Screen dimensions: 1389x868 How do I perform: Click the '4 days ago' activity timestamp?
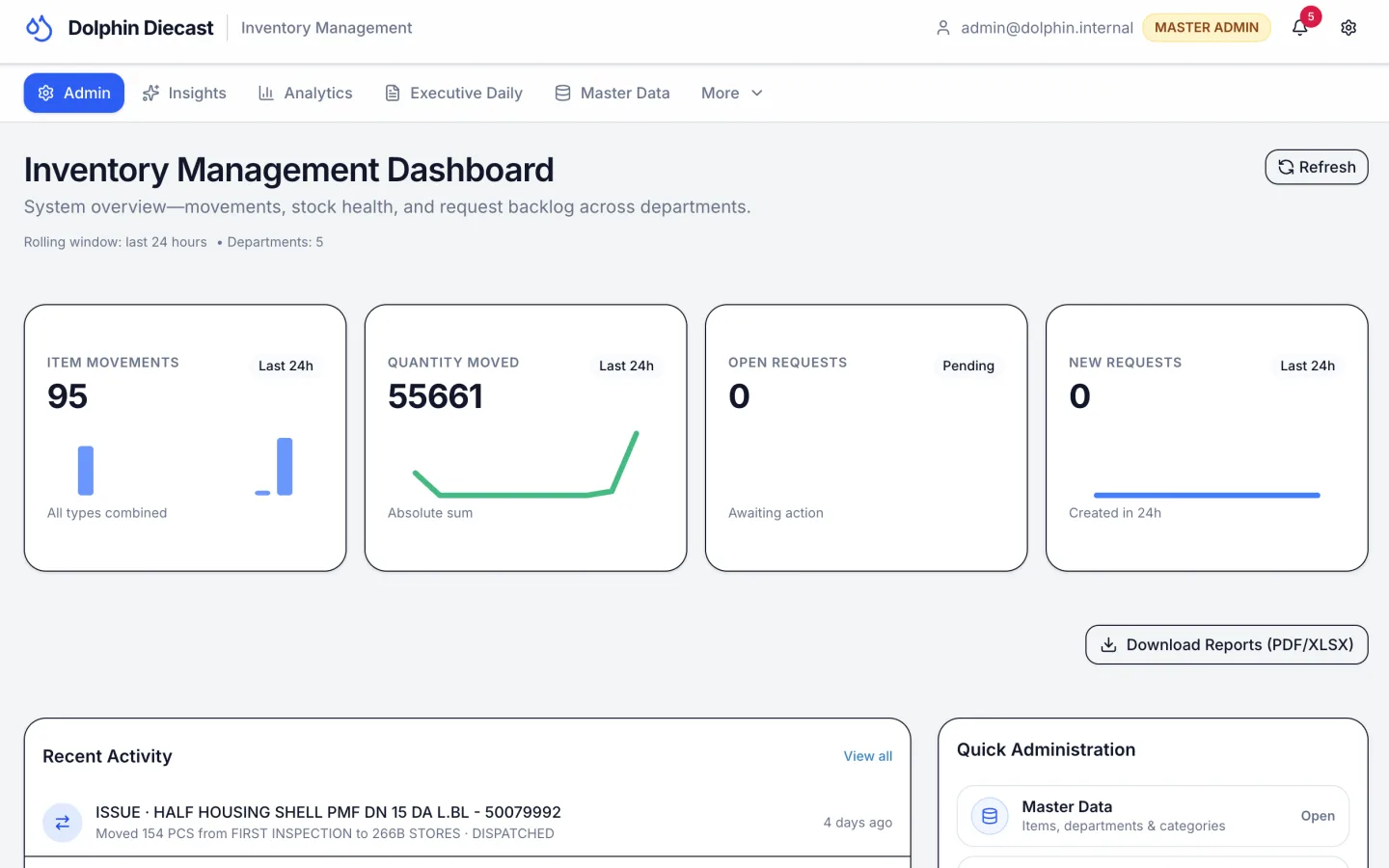(858, 823)
